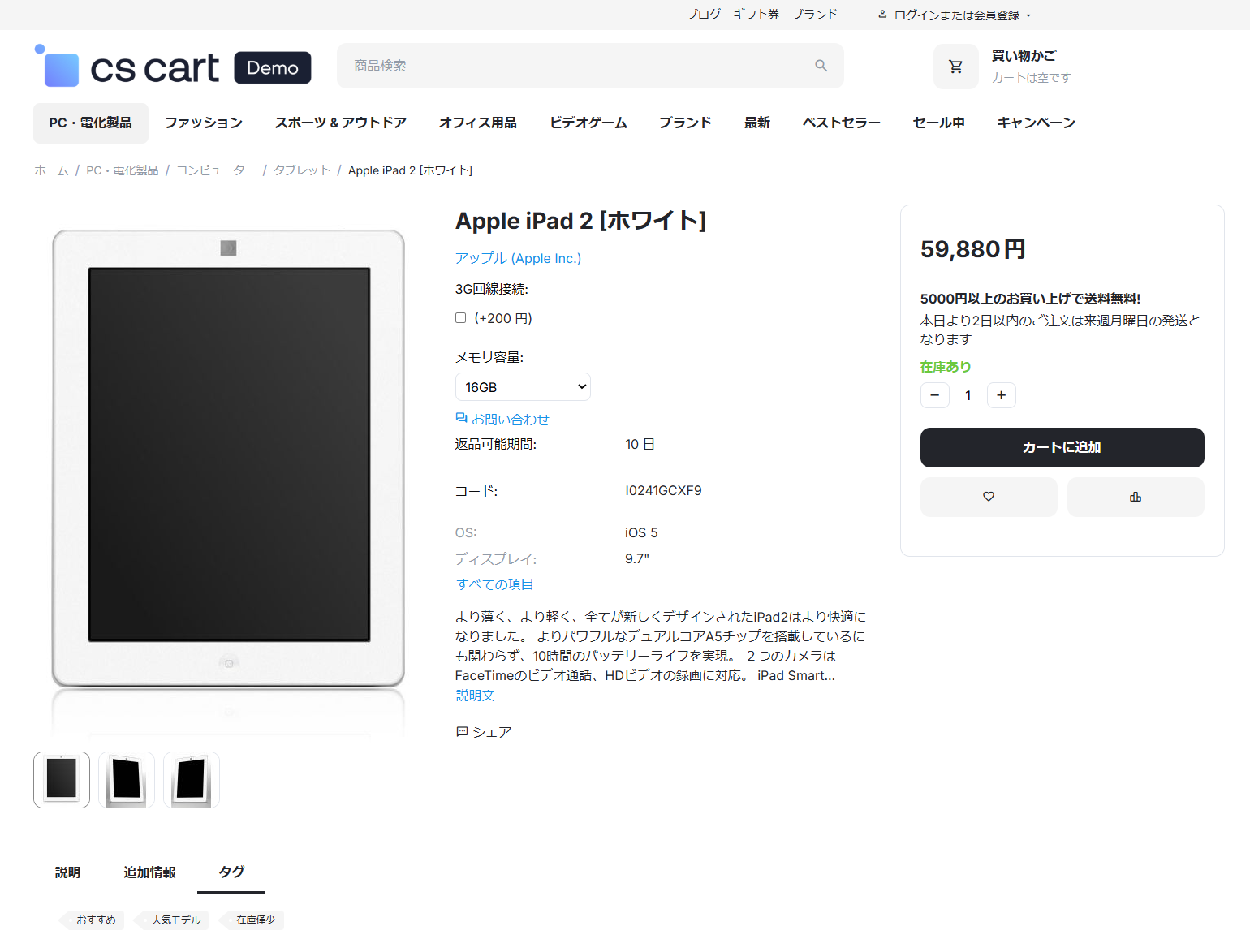Add product to wishlist with heart icon
This screenshot has height=952, width=1250.
point(988,497)
